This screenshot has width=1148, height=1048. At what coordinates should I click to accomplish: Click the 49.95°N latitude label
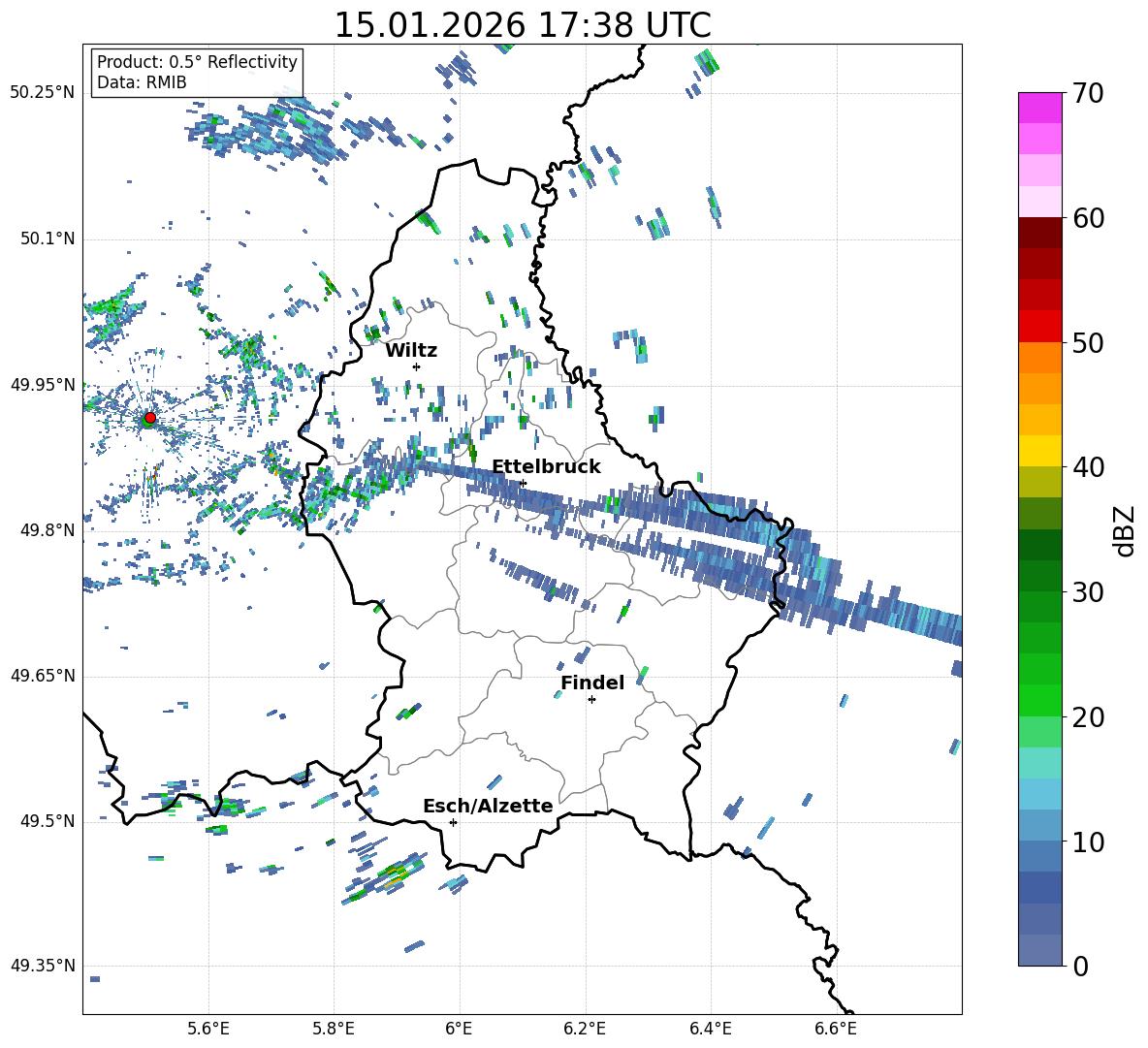(x=43, y=384)
